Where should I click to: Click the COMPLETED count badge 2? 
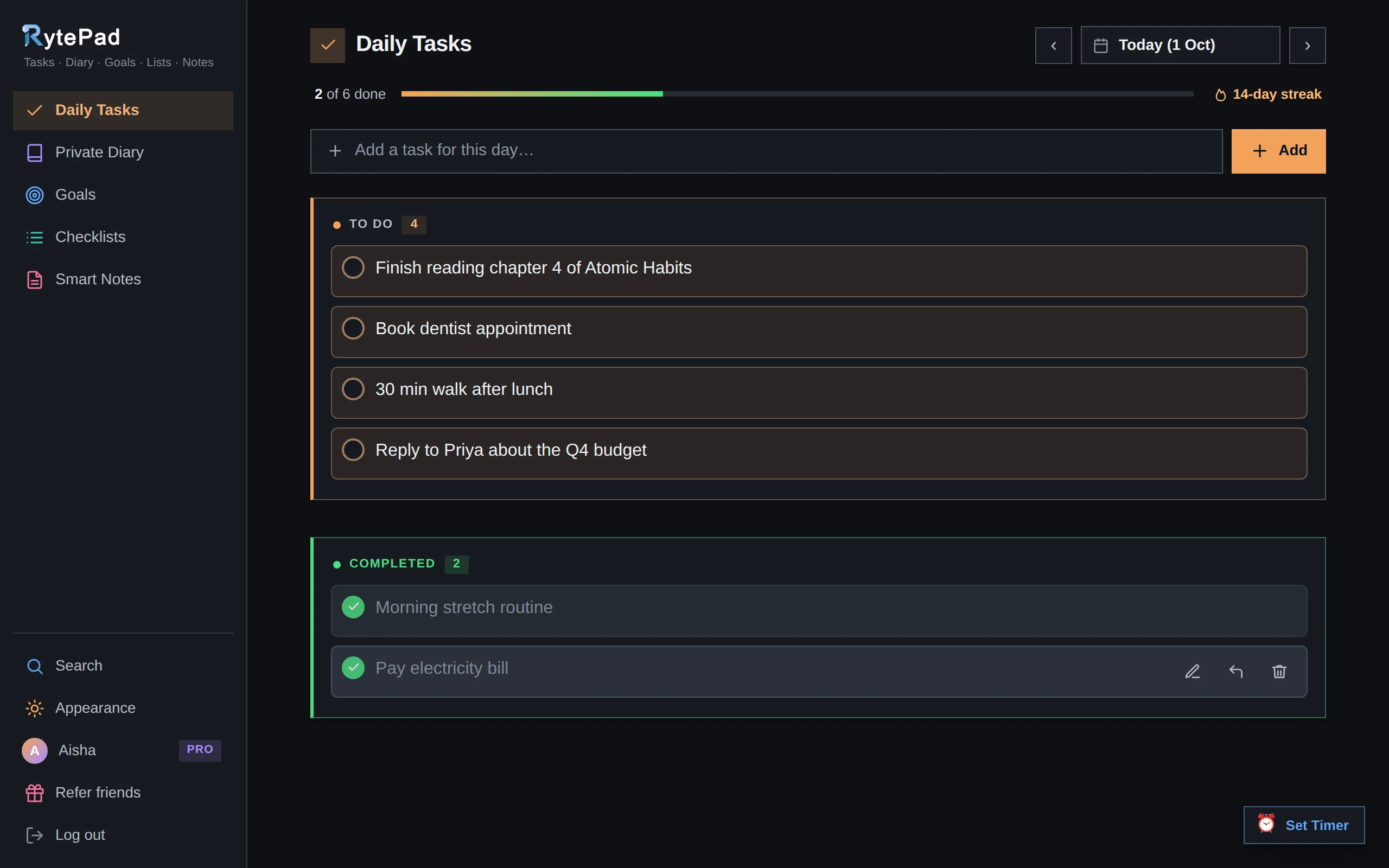tap(456, 564)
